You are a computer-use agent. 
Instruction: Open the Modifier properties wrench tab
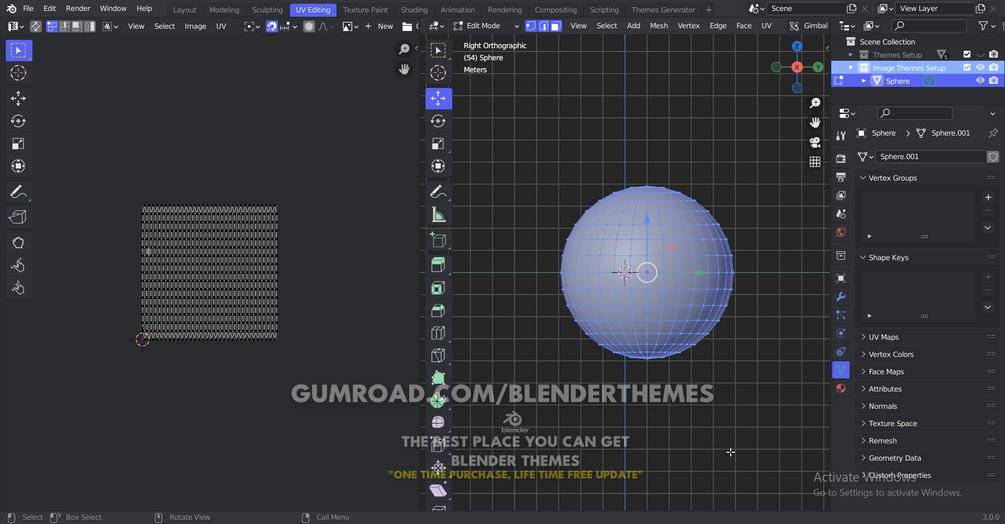[841, 297]
